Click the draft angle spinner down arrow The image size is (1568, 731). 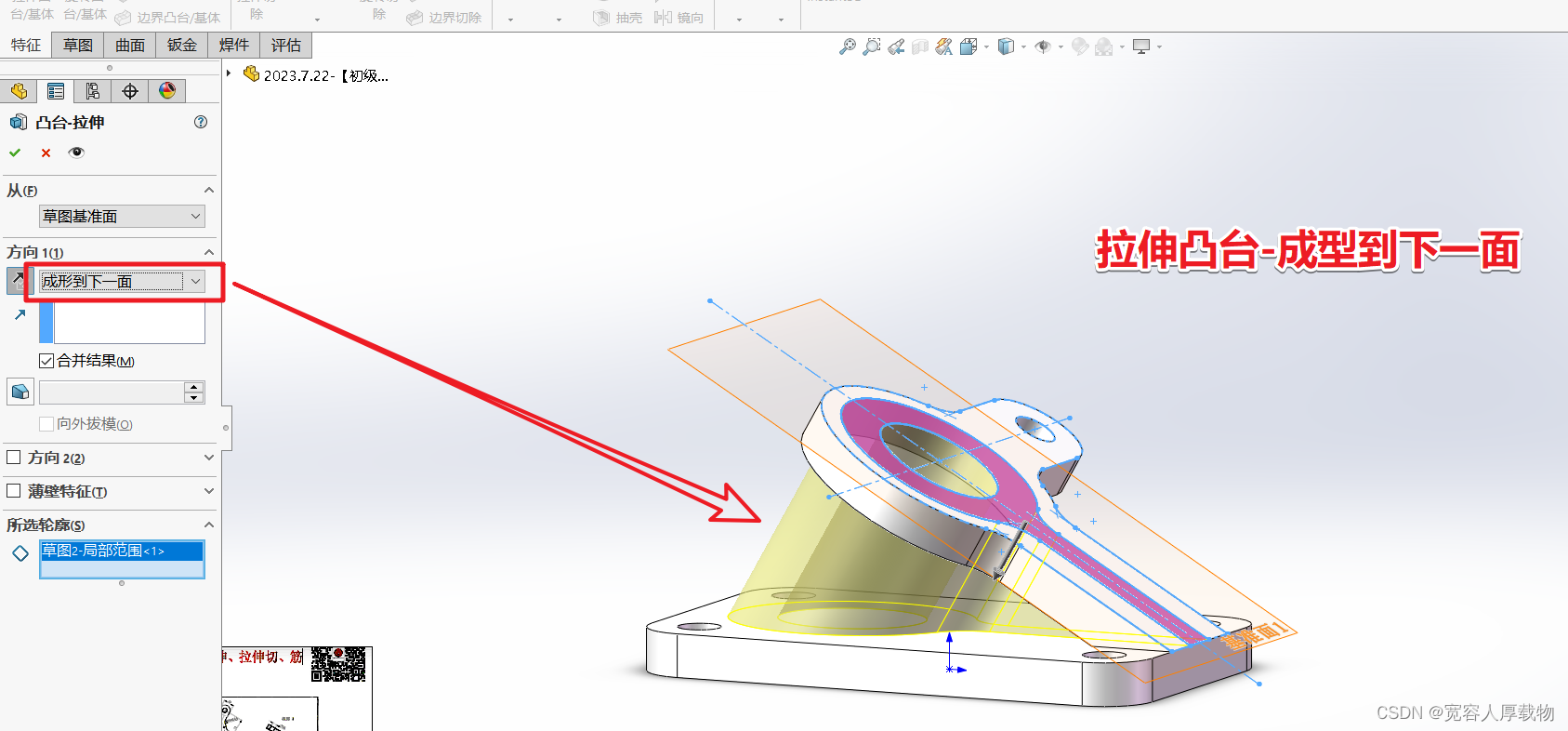tap(193, 398)
